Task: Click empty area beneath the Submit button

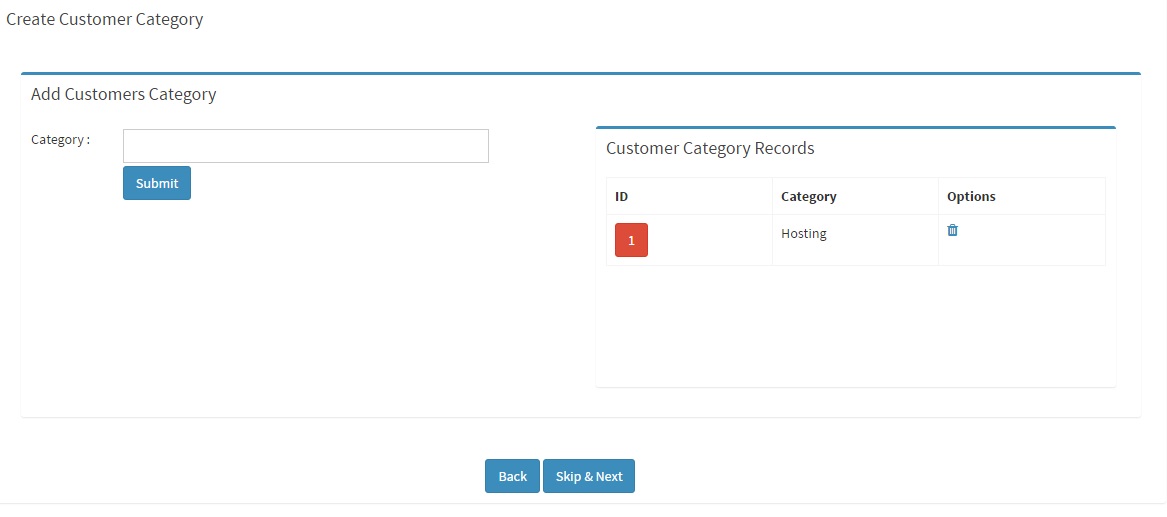Action: (x=298, y=305)
